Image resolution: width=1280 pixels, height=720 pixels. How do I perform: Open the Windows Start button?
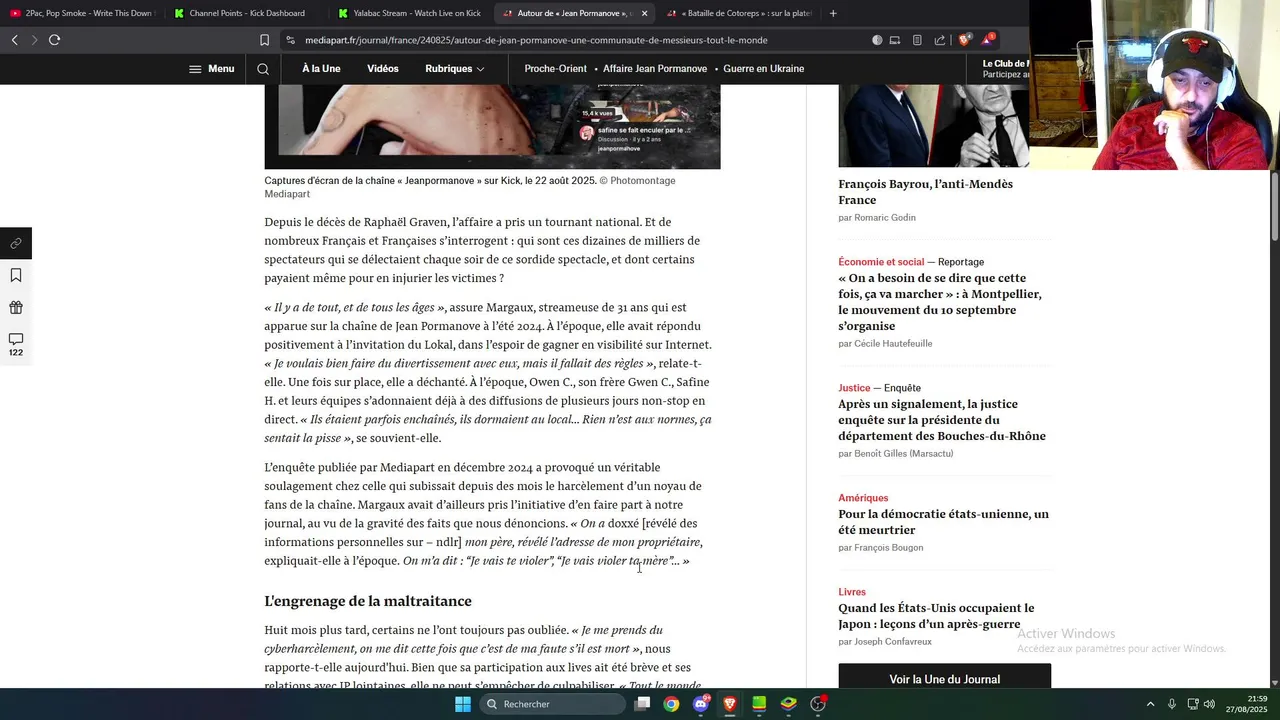click(462, 704)
